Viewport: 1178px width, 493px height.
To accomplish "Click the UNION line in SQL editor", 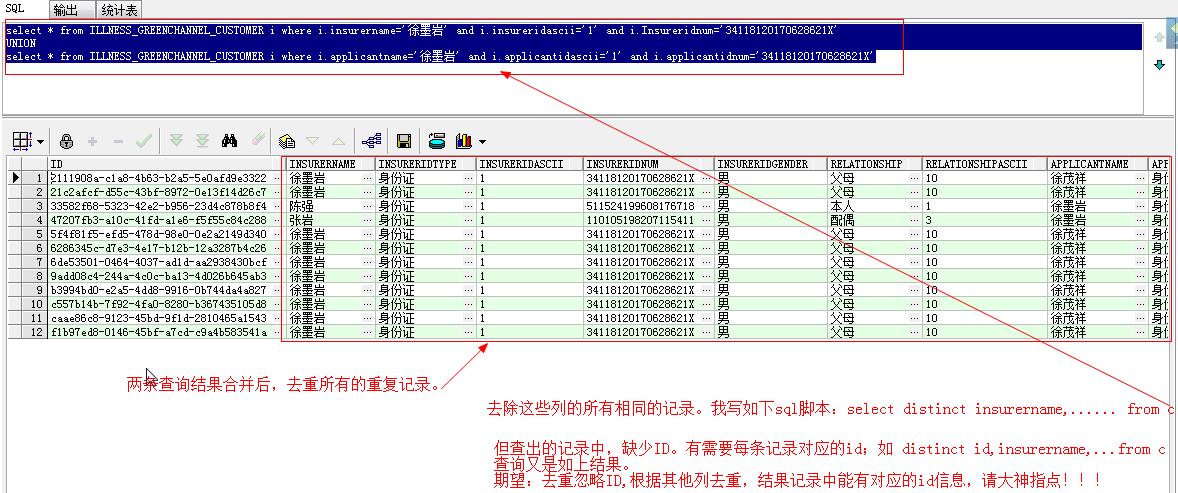I will click(21, 44).
